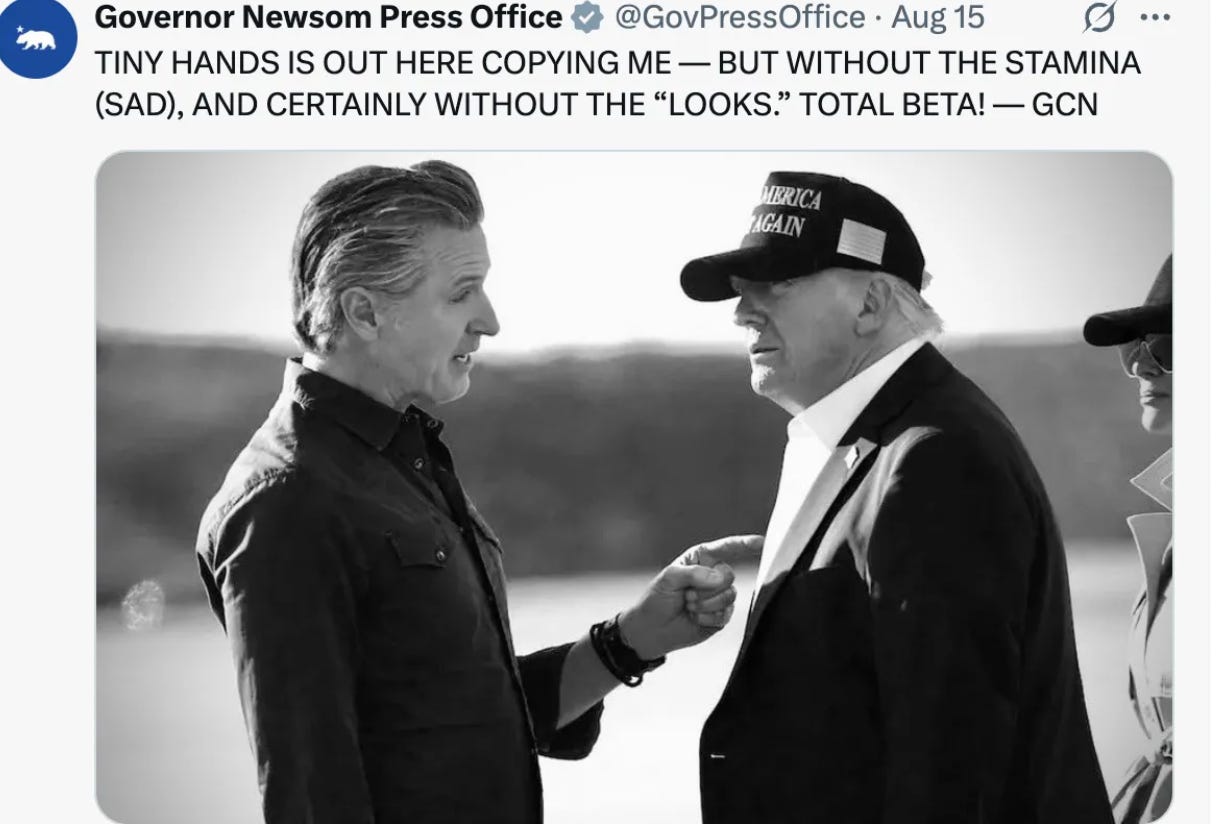The image size is (1220, 838).
Task: Click the blue verified checkmark badge
Action: (x=588, y=17)
